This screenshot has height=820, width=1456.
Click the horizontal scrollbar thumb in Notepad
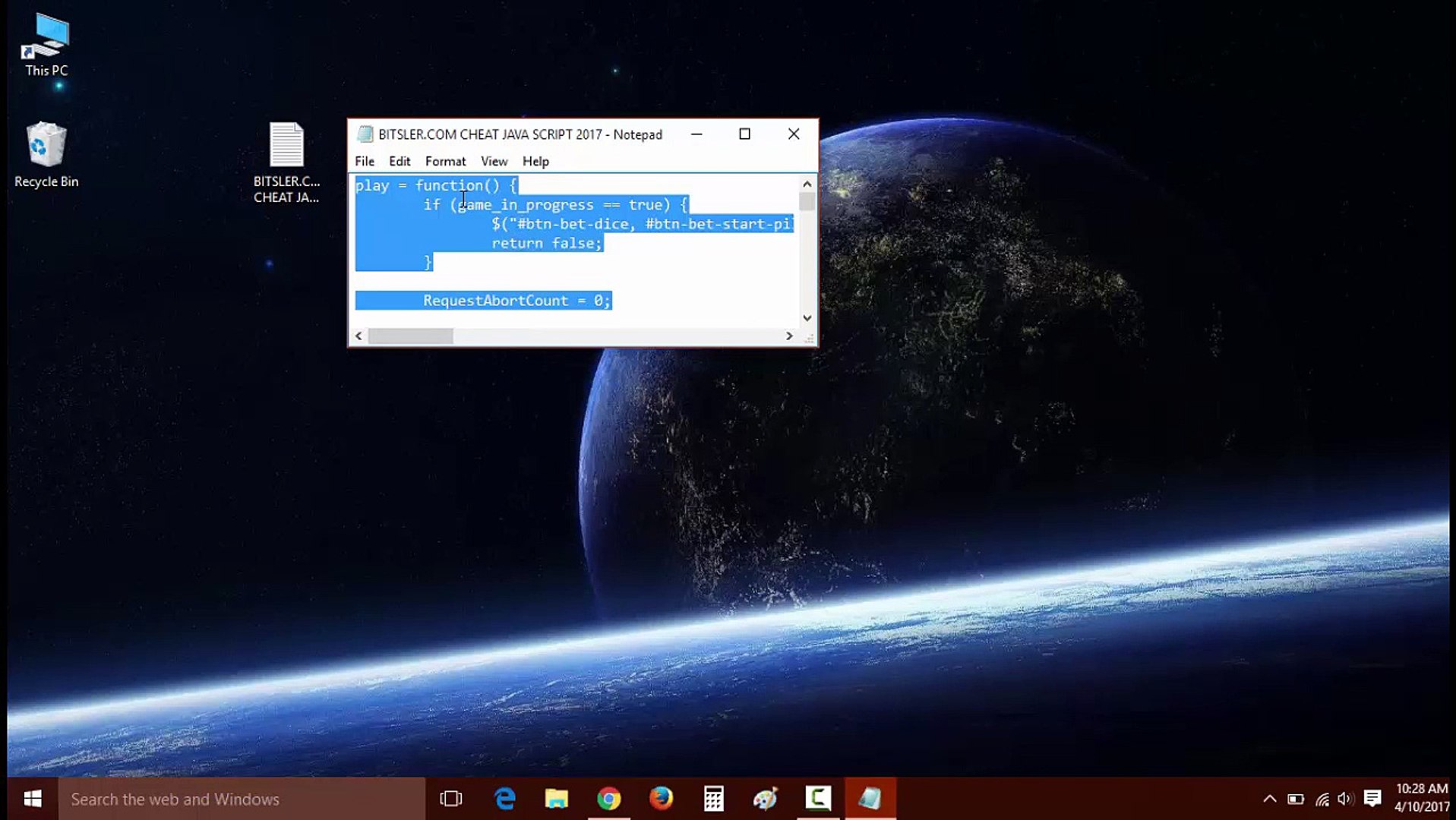[x=411, y=336]
